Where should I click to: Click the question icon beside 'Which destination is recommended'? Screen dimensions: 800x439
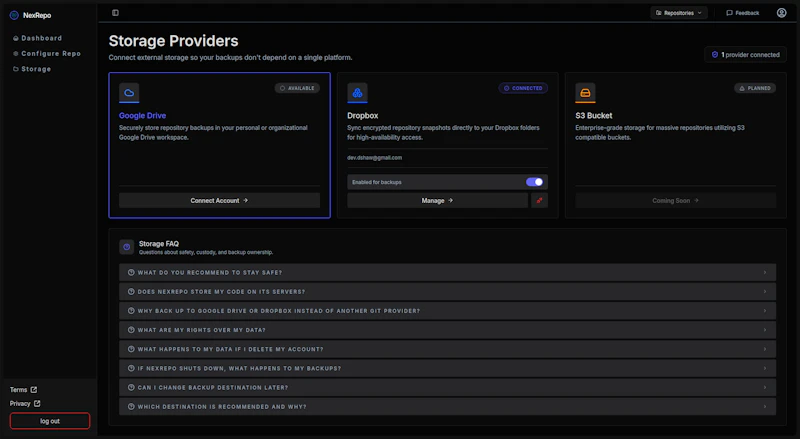coord(131,407)
